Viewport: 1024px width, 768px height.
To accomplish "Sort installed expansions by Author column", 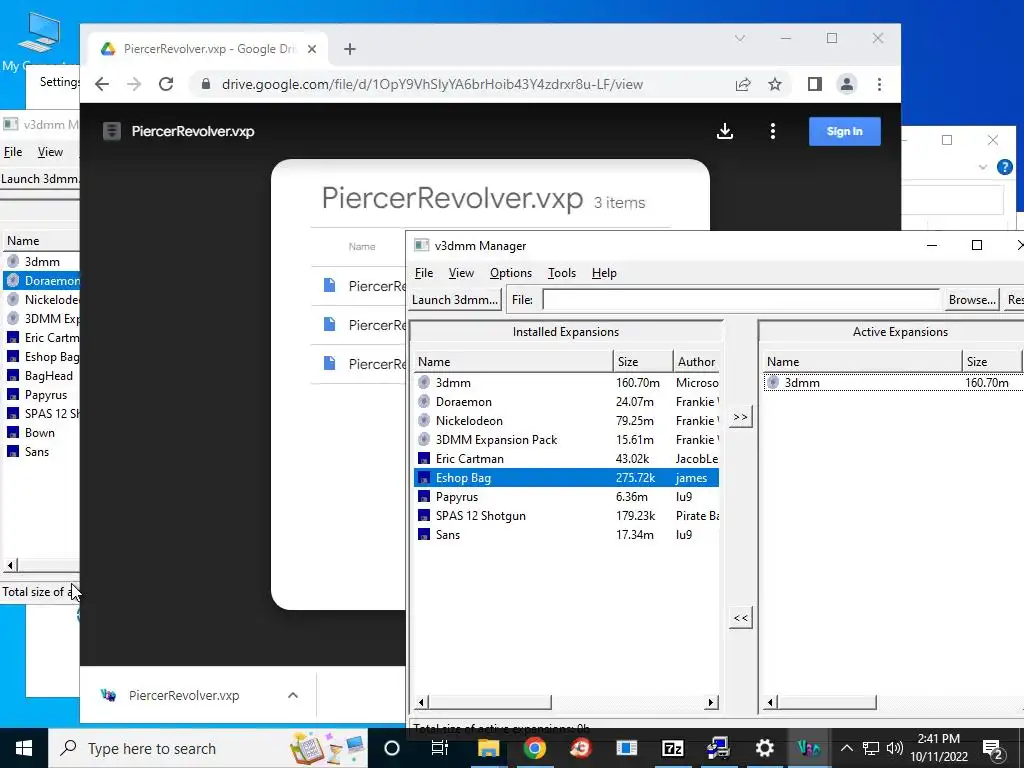I will [696, 362].
